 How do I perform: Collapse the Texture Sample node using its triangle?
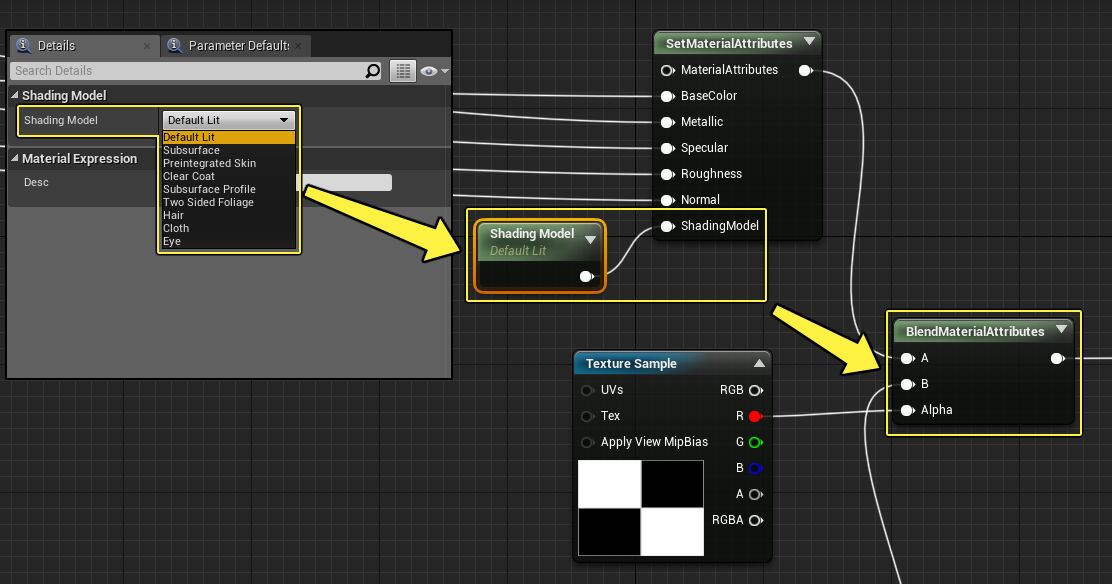tap(757, 363)
